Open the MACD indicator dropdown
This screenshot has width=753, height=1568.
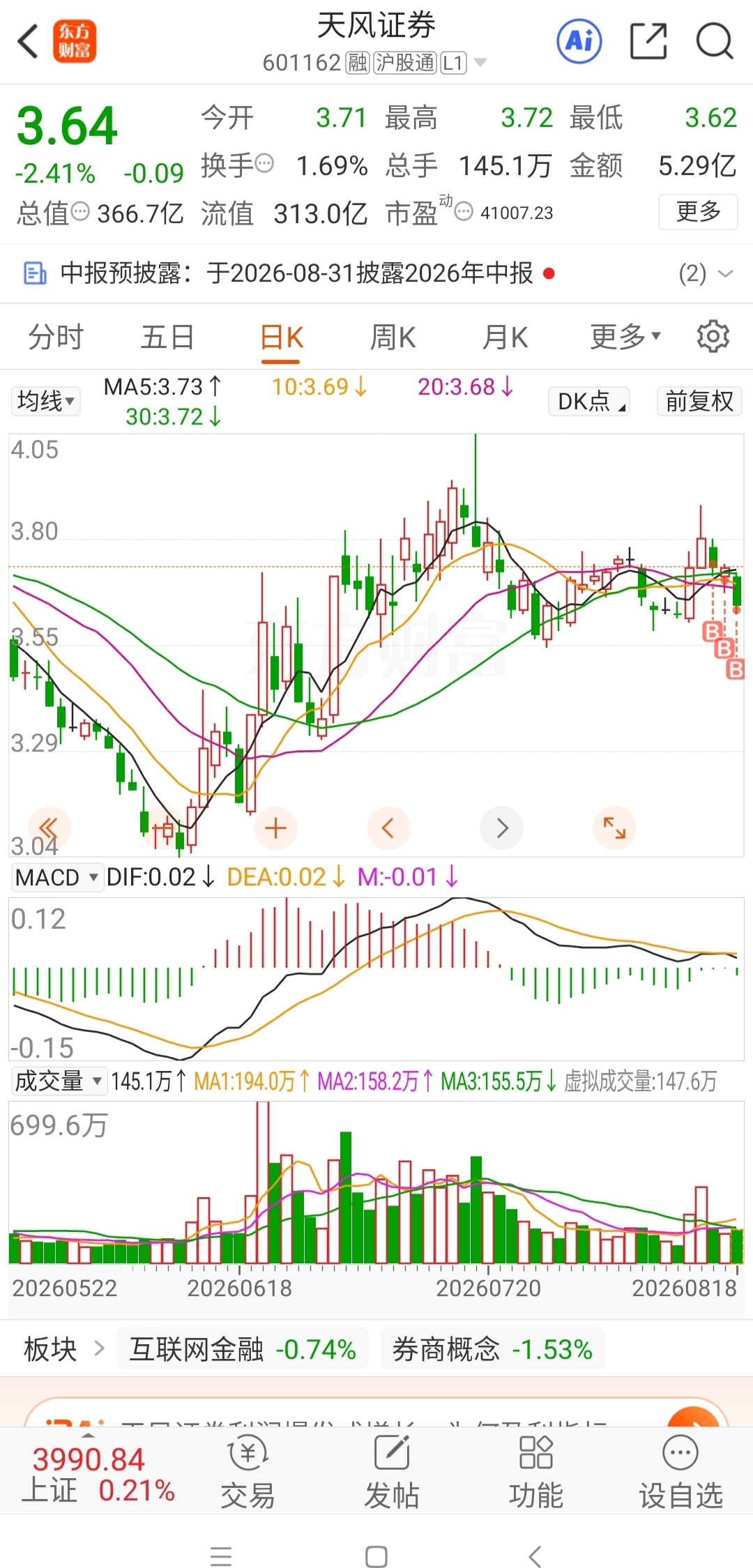pos(57,877)
